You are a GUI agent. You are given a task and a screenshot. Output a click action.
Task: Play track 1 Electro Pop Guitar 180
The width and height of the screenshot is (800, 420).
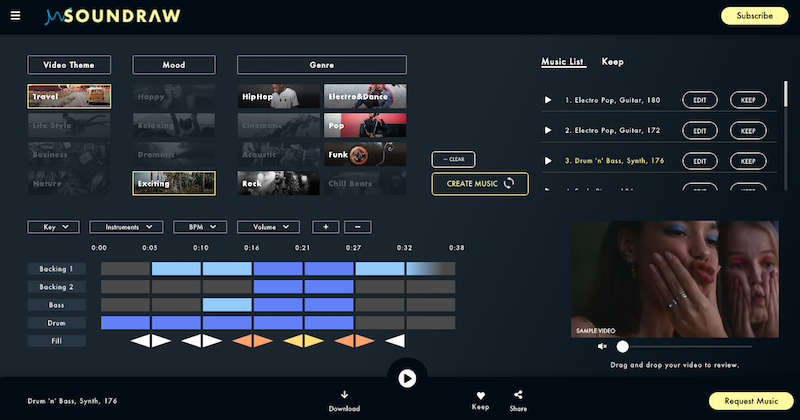[x=548, y=100]
